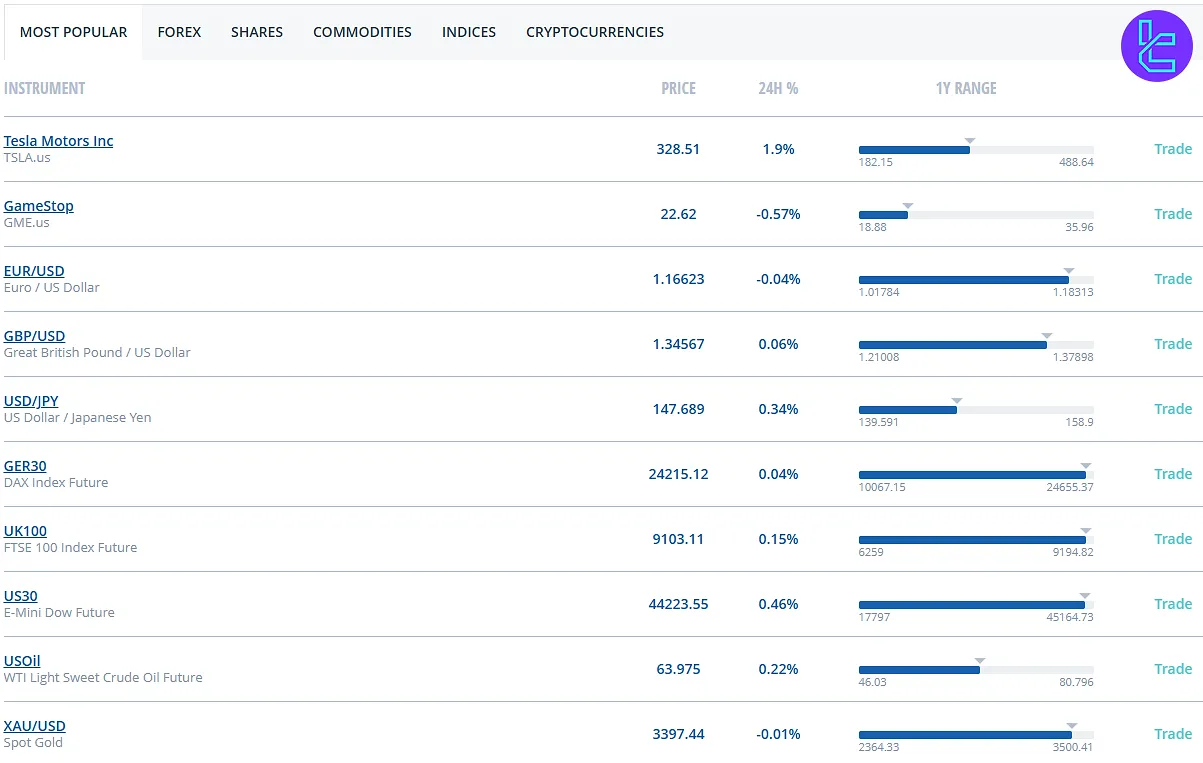1203x763 pixels.
Task: Click Tesla's range high value 488.64
Action: [x=1076, y=162]
